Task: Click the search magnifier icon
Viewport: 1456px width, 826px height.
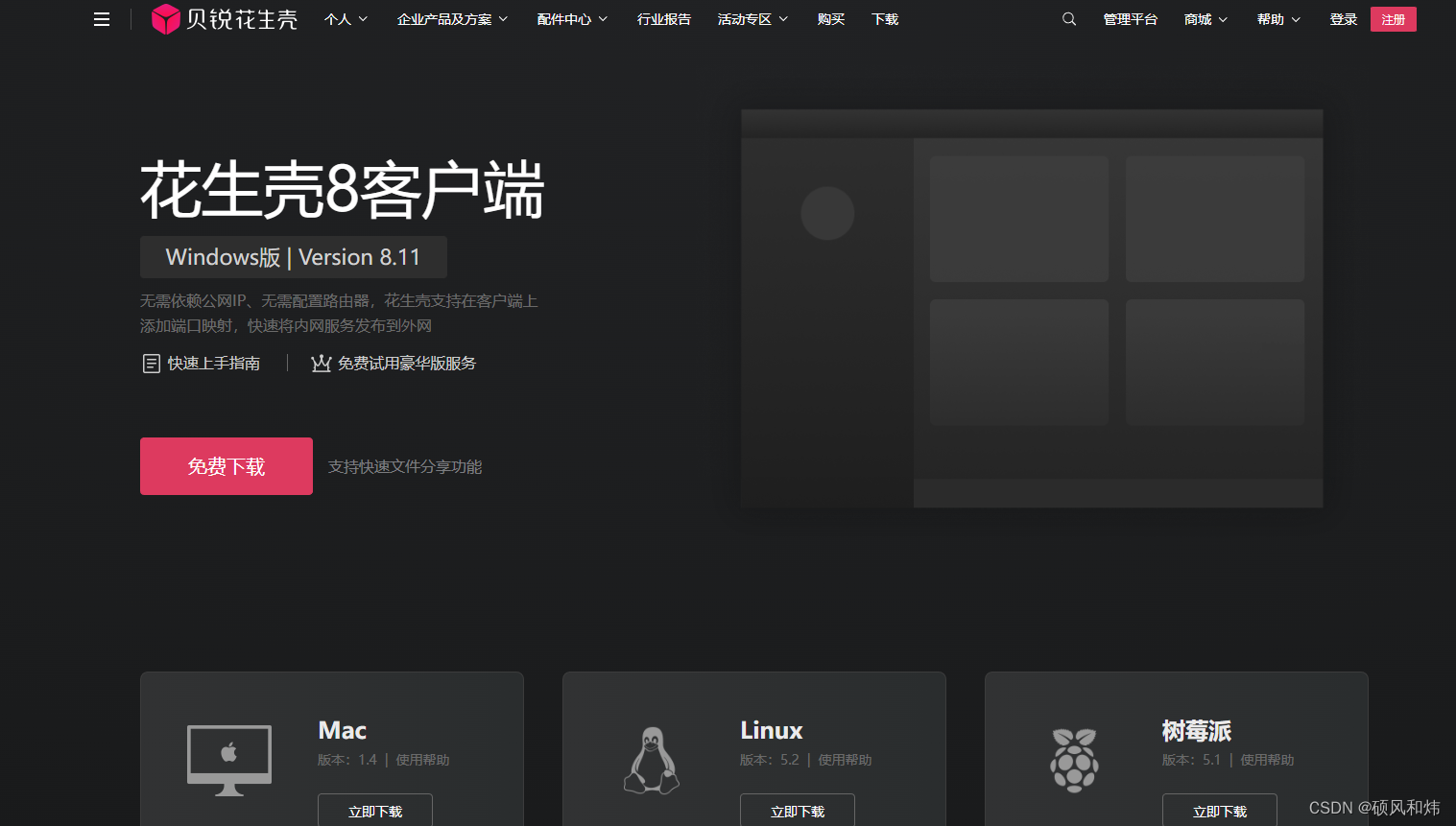Action: [x=1068, y=18]
